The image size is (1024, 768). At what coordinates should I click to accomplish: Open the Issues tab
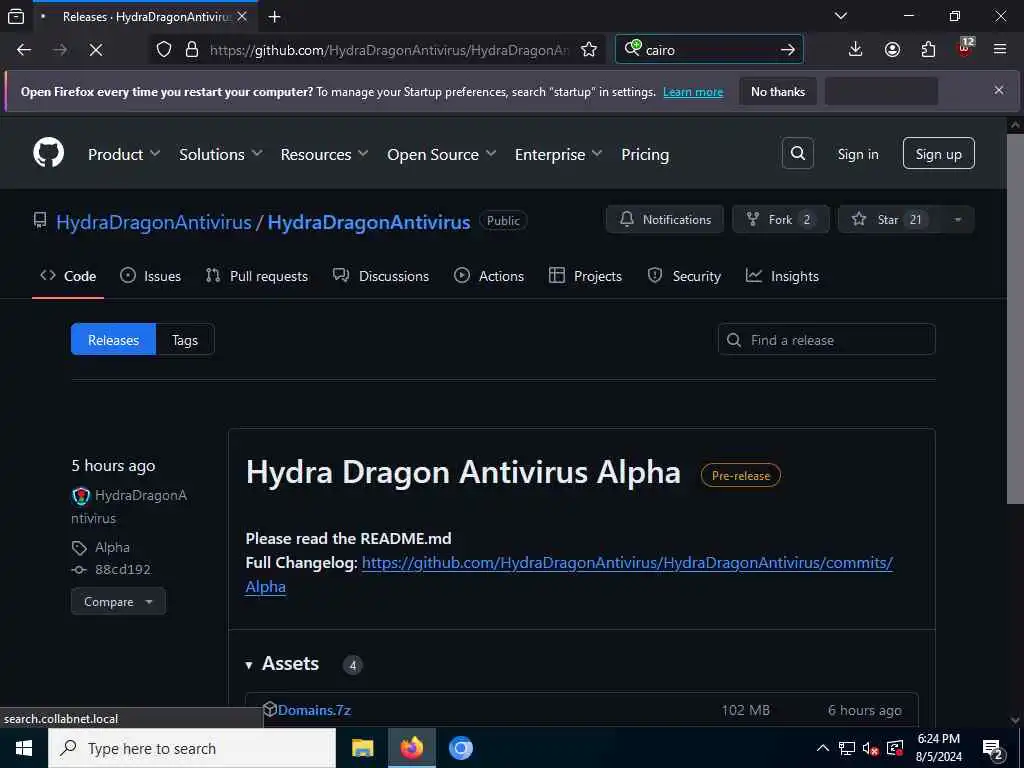151,276
